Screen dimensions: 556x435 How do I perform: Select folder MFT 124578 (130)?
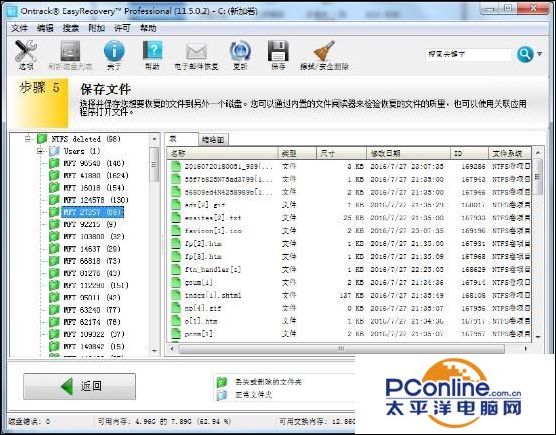pos(88,200)
